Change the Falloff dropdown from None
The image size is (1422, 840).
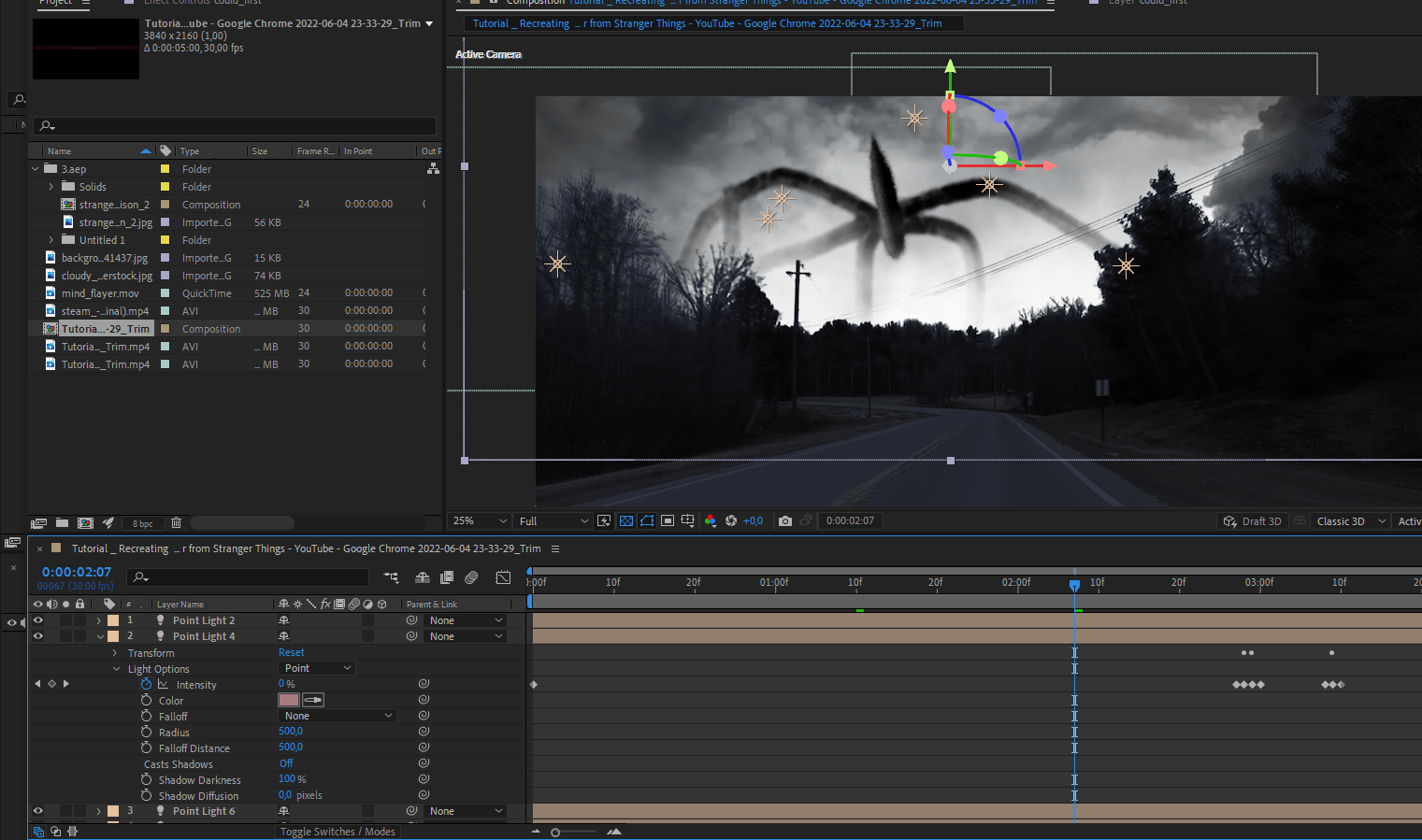tap(337, 715)
